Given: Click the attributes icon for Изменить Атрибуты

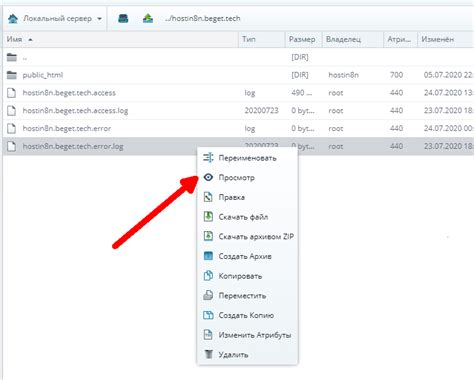Looking at the screenshot, I should (x=208, y=334).
